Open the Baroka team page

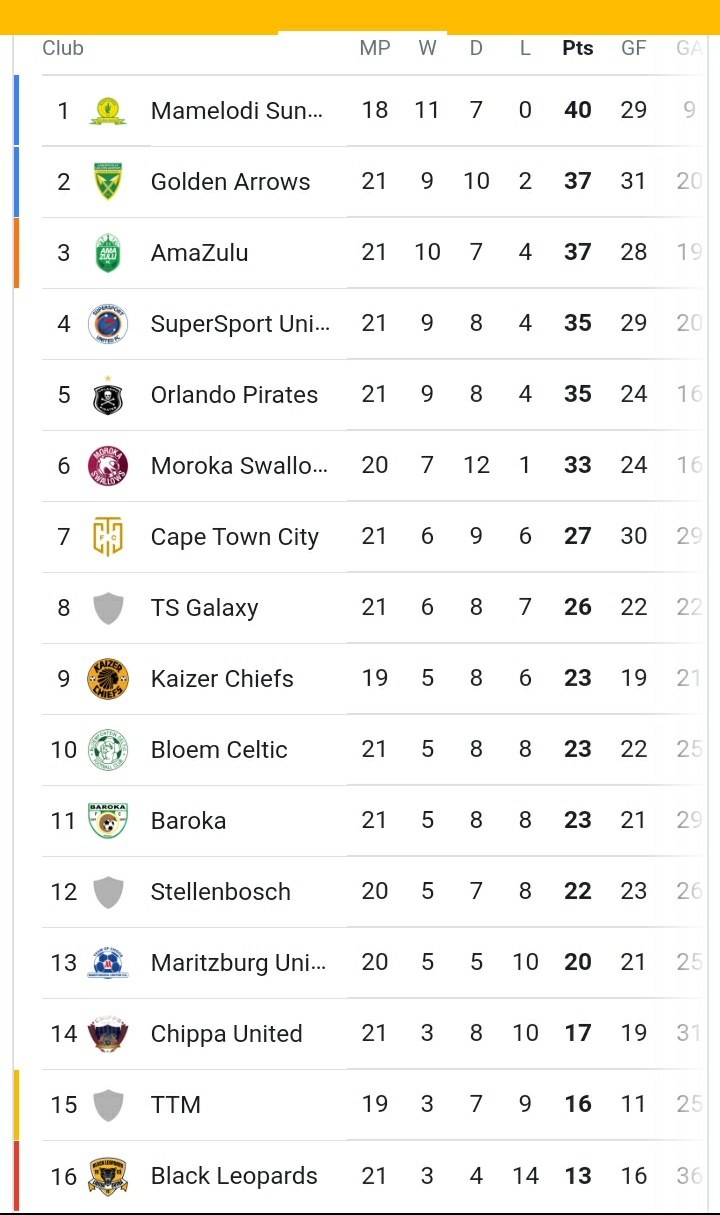click(x=188, y=821)
